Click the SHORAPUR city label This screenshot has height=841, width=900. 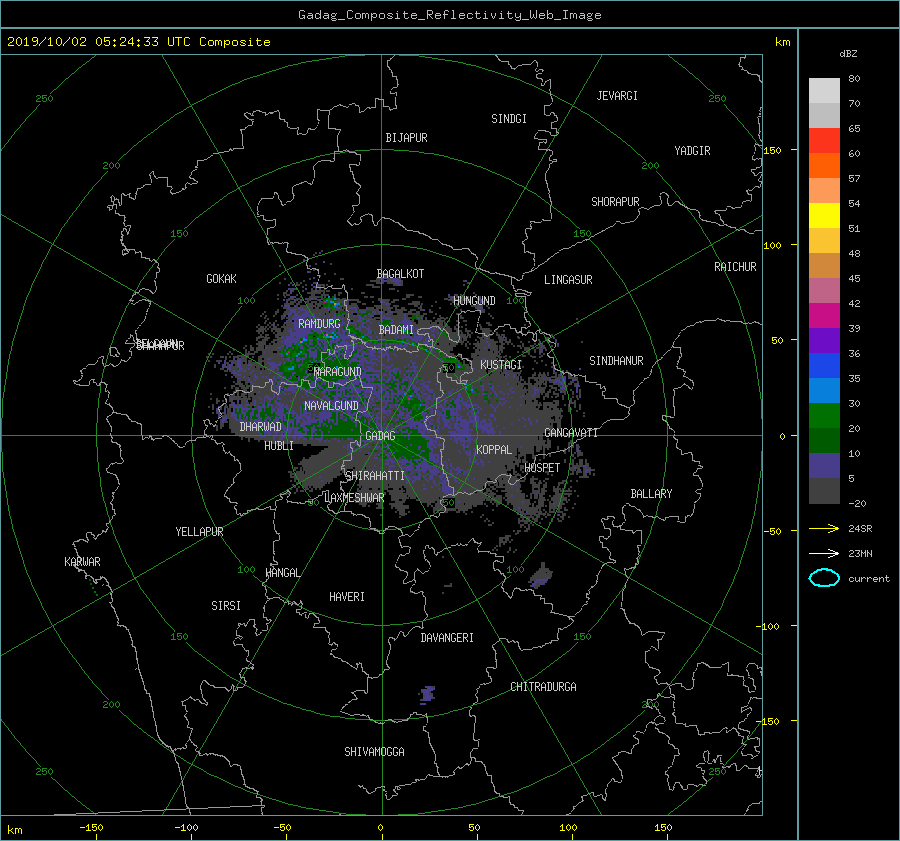[x=615, y=202]
